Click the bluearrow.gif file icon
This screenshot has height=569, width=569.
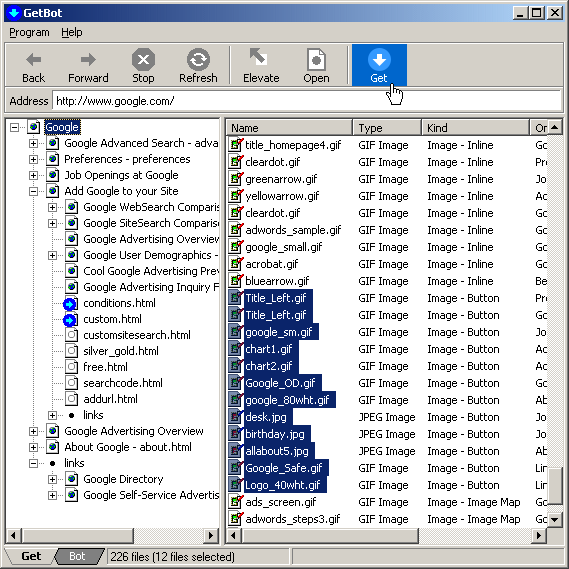tap(236, 281)
